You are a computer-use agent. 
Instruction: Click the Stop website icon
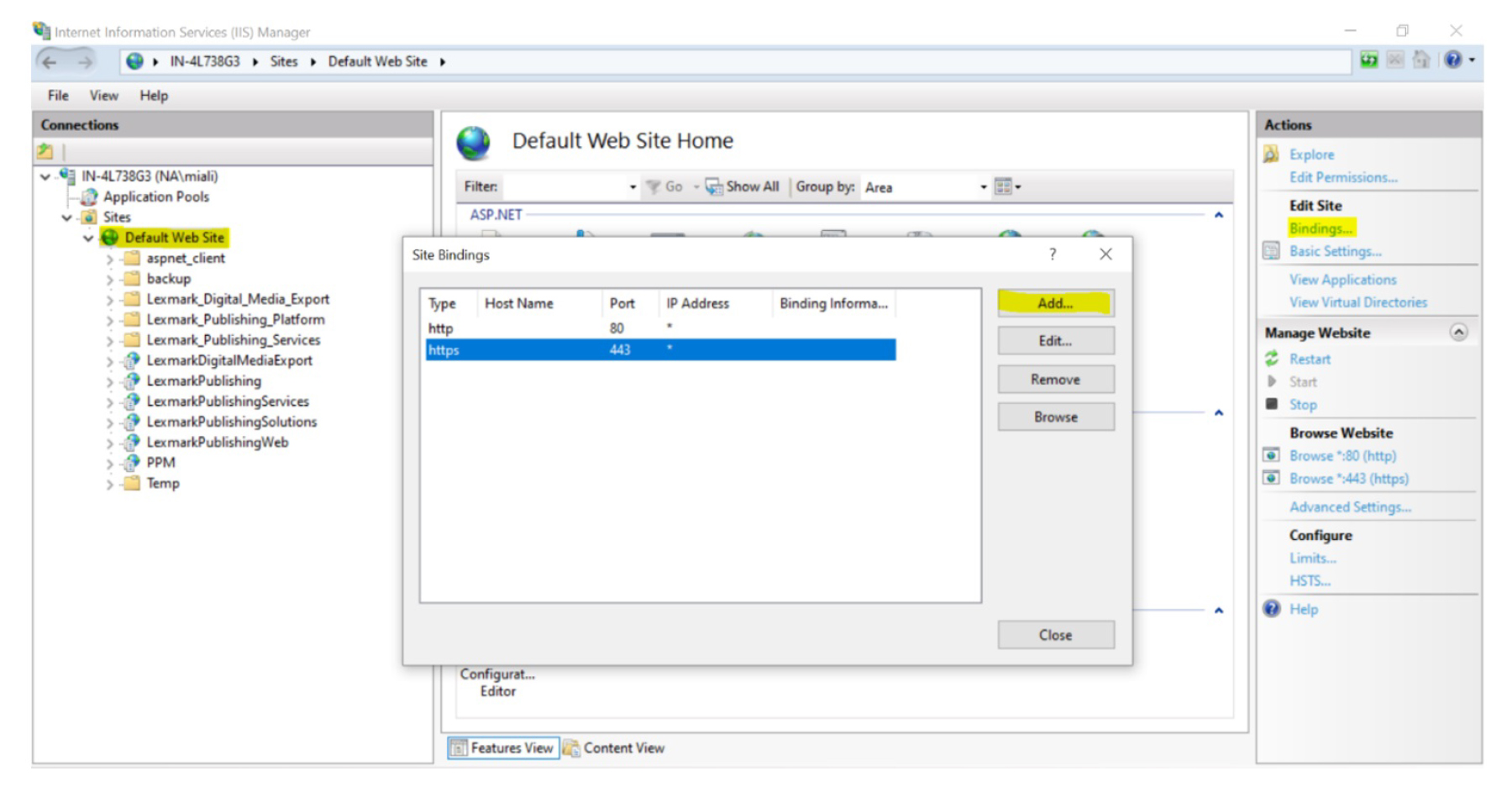[1272, 404]
